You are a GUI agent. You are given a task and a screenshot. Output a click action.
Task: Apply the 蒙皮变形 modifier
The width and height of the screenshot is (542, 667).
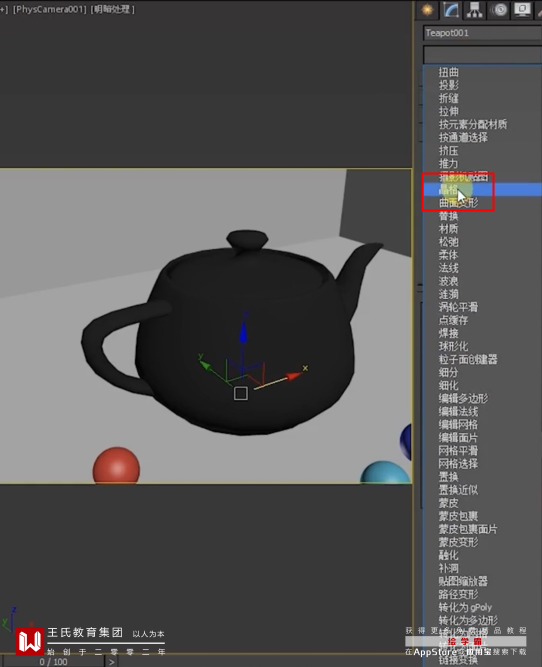tap(458, 542)
